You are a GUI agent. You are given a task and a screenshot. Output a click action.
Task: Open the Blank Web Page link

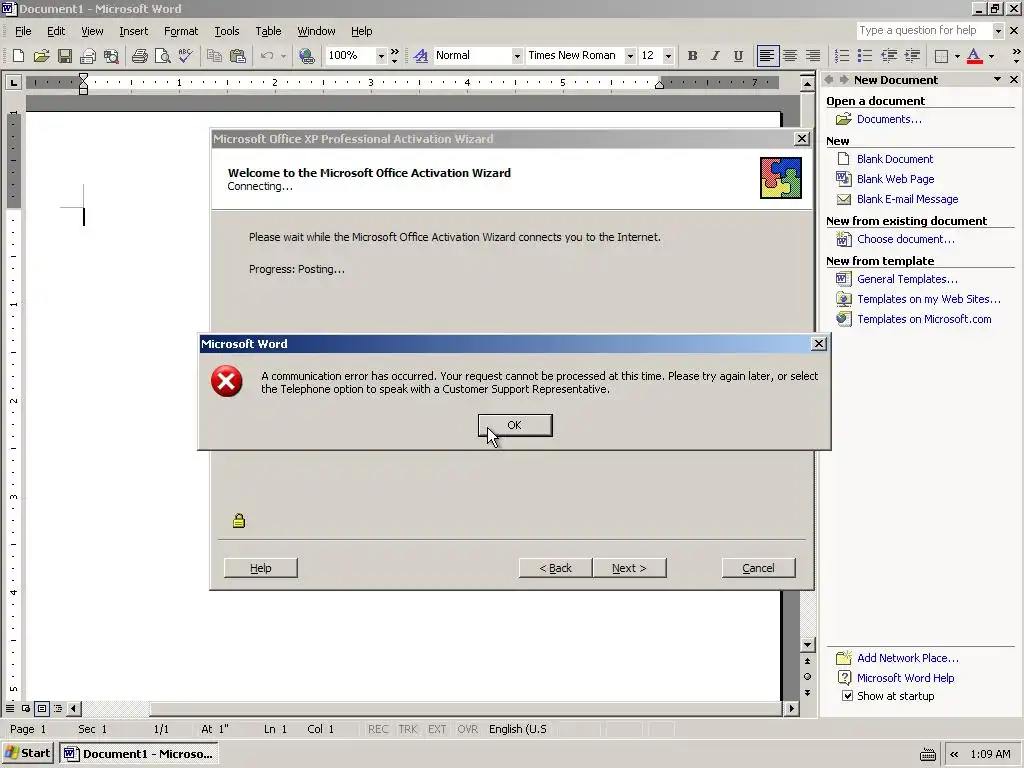point(895,179)
